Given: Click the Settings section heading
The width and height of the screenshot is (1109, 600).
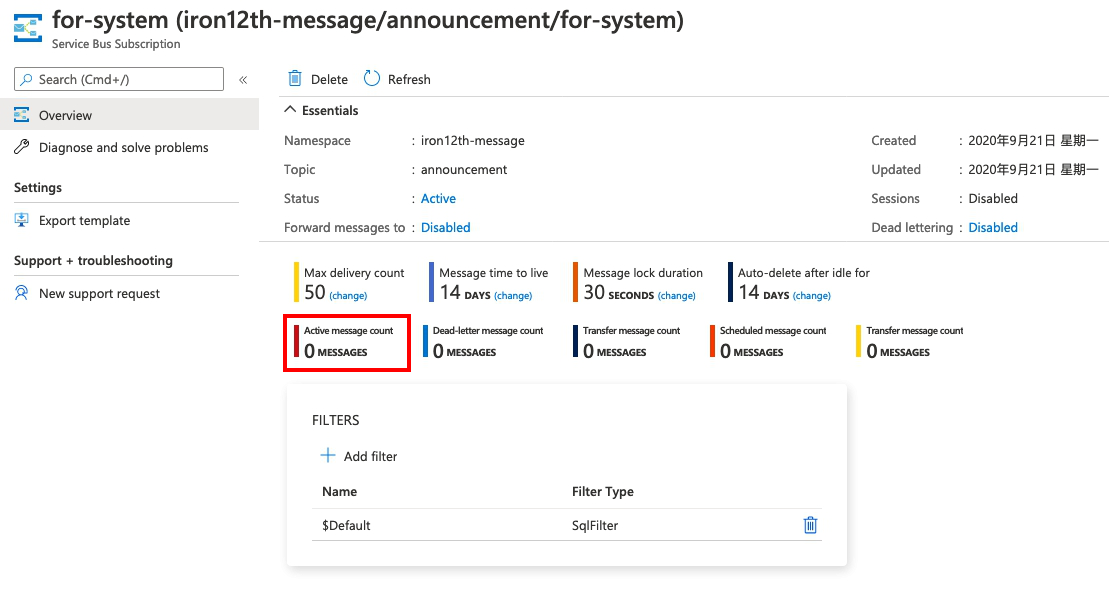Looking at the screenshot, I should pos(37,188).
